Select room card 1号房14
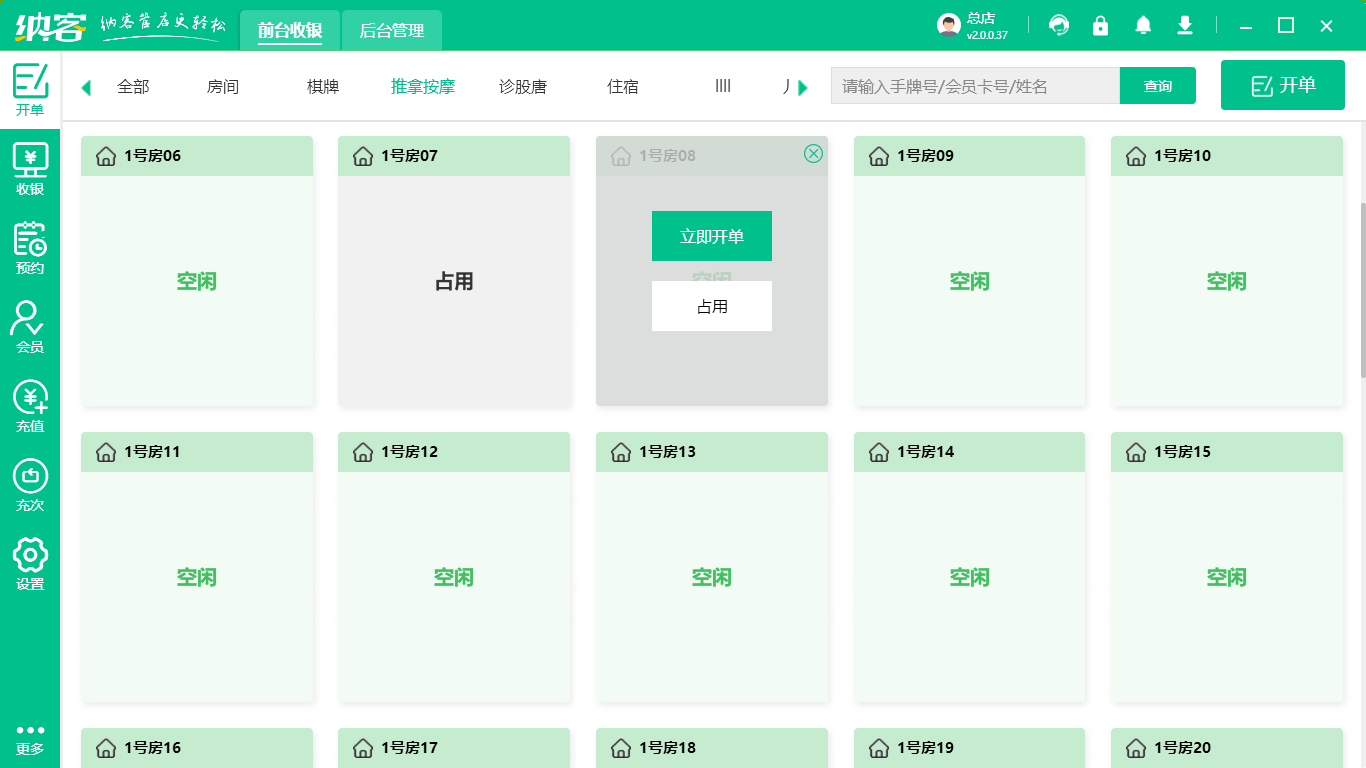Viewport: 1366px width, 768px height. click(x=969, y=567)
